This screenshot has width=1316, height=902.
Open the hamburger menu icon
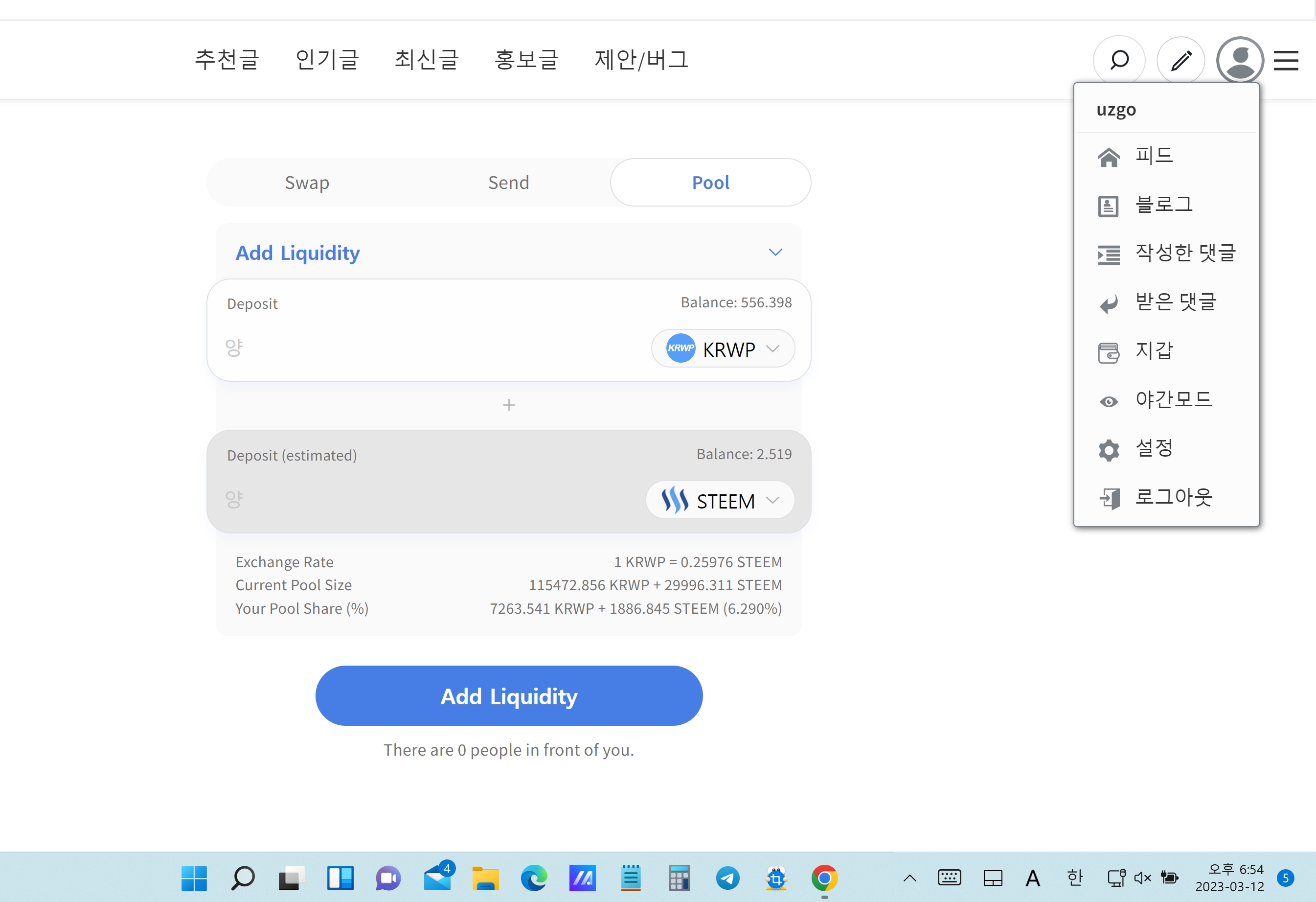tap(1285, 60)
